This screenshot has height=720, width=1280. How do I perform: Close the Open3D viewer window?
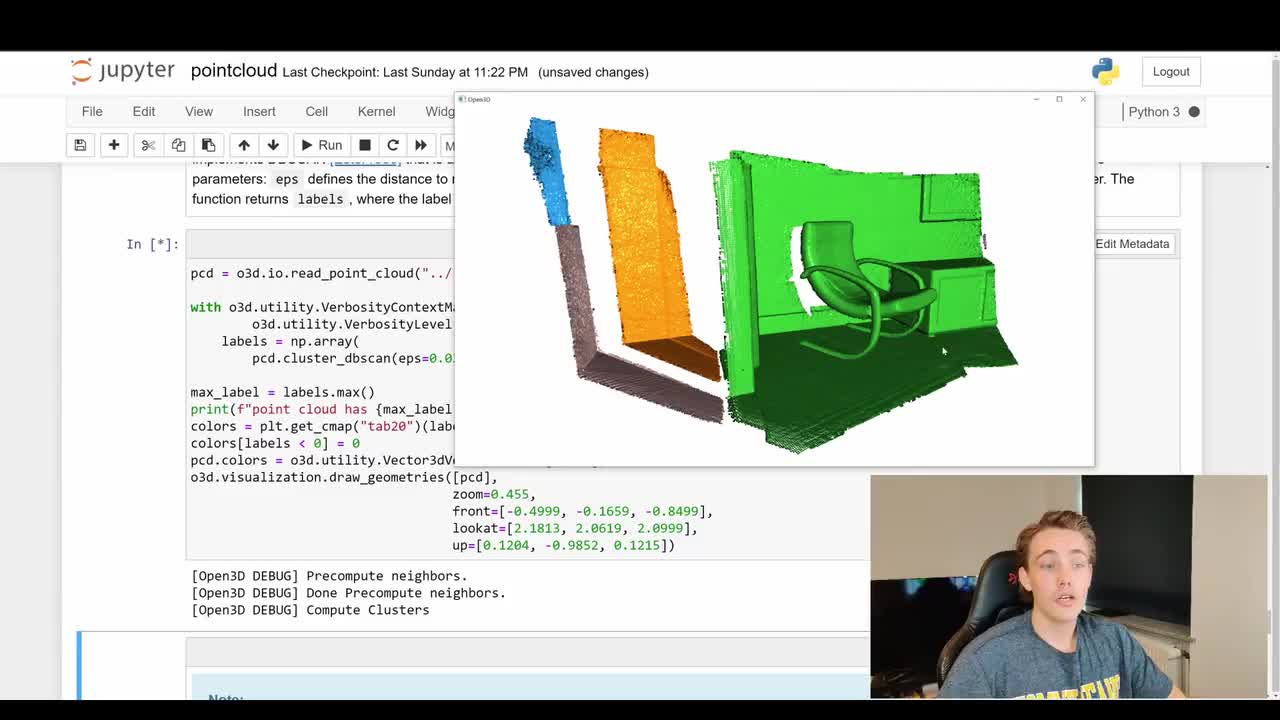coord(1082,99)
